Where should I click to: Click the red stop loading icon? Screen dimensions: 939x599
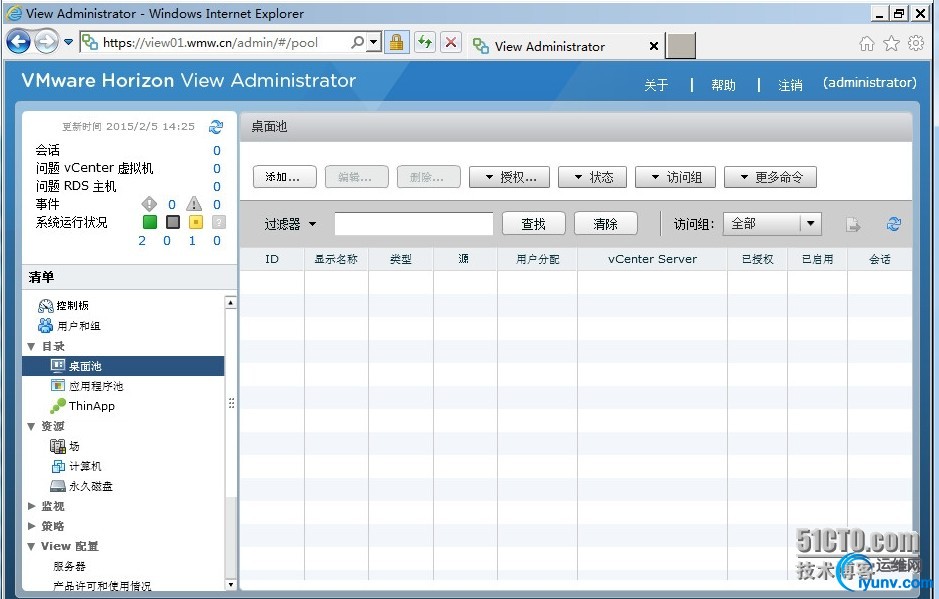[x=451, y=43]
